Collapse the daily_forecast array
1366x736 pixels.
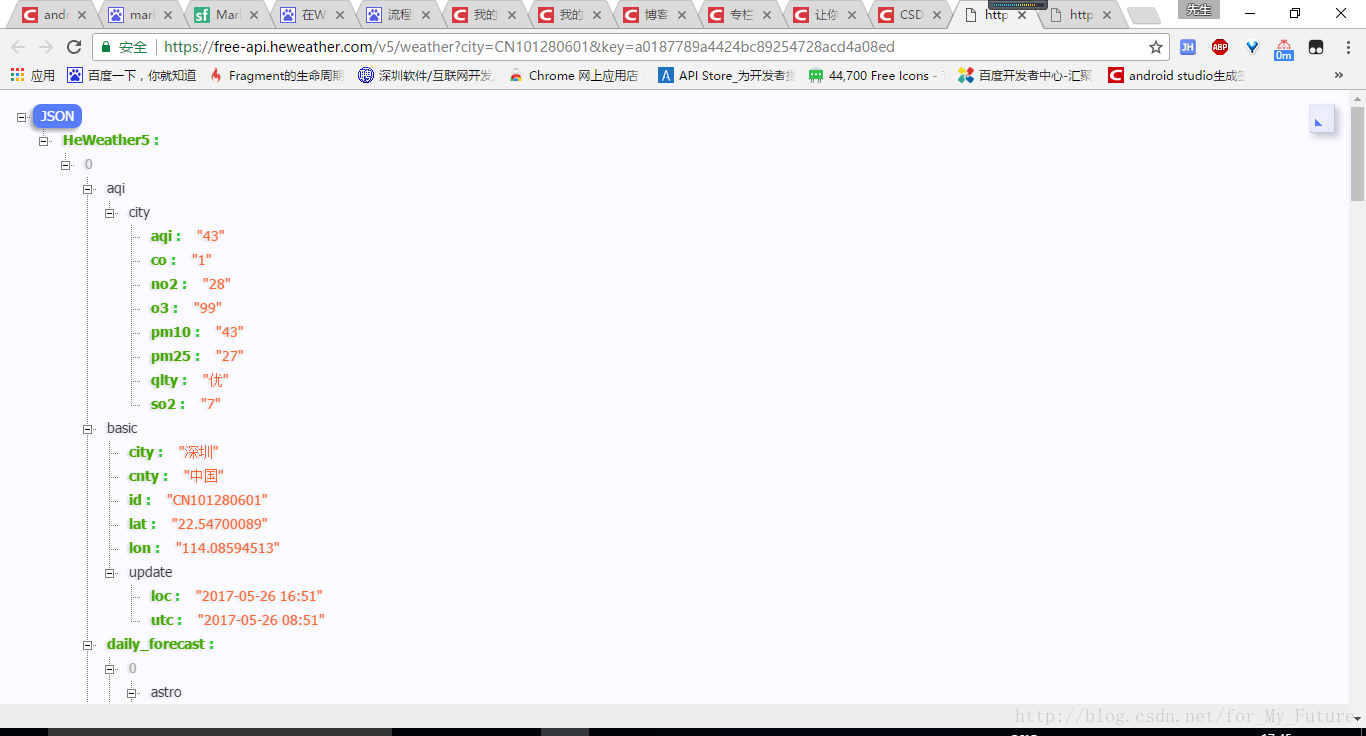coord(88,645)
